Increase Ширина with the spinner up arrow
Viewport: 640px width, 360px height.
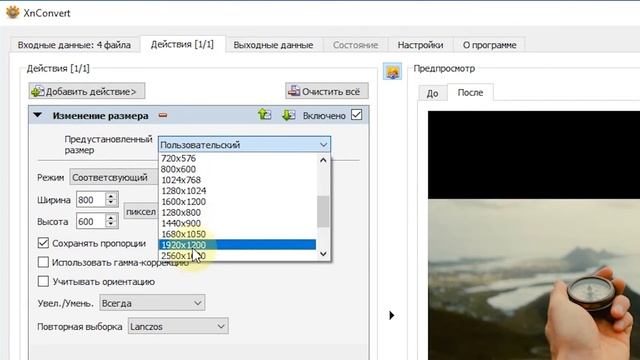click(111, 196)
